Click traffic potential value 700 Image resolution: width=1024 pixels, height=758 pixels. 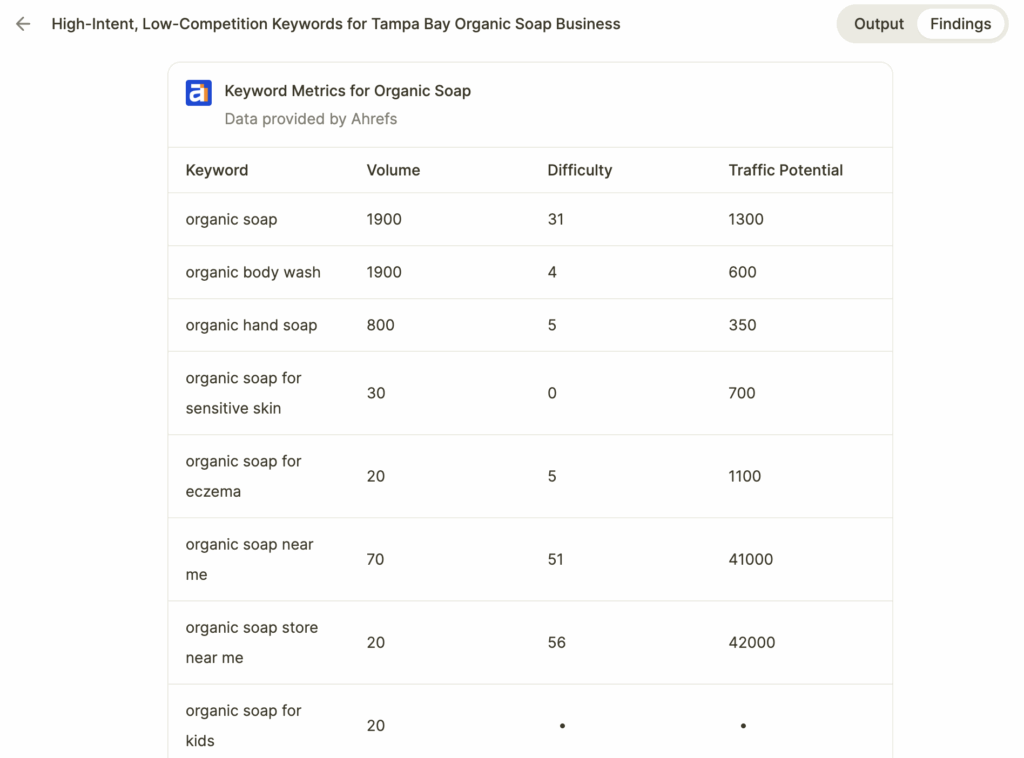coord(742,393)
